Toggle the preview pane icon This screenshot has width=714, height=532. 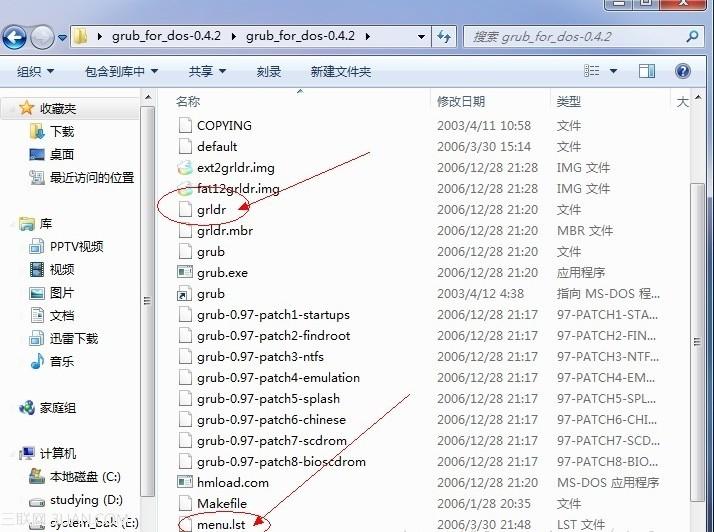(x=647, y=71)
